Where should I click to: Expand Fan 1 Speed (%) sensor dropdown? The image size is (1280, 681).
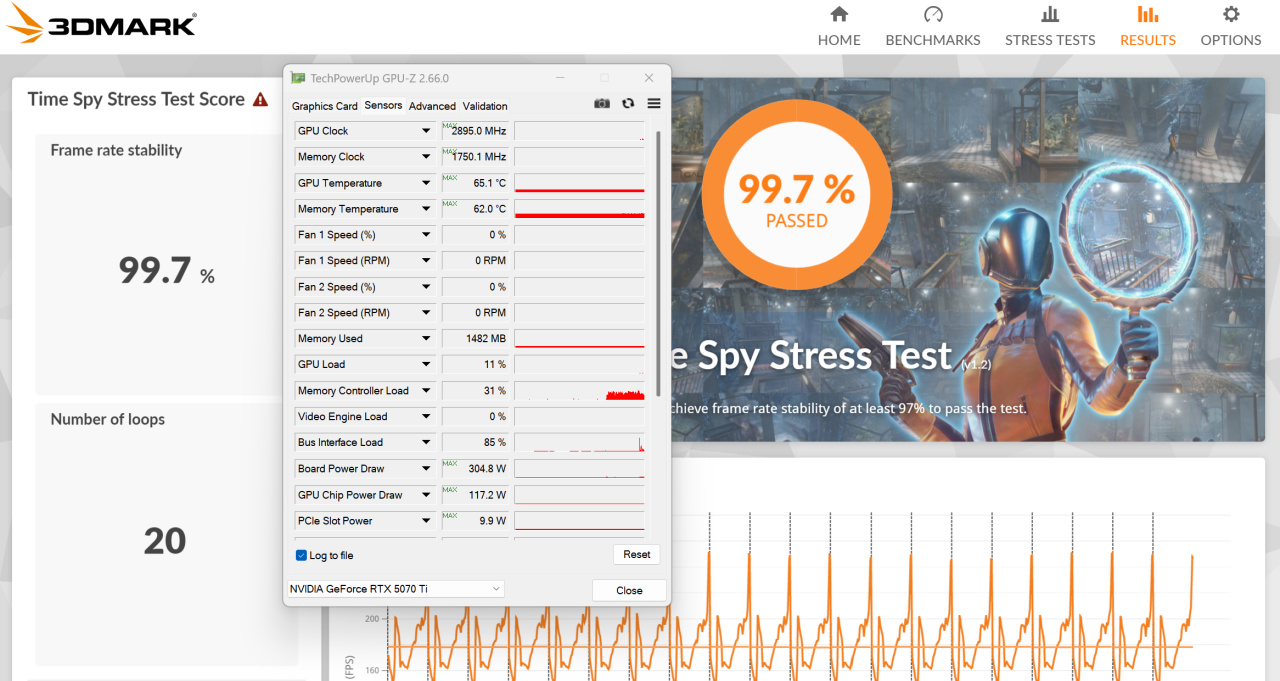[426, 235]
